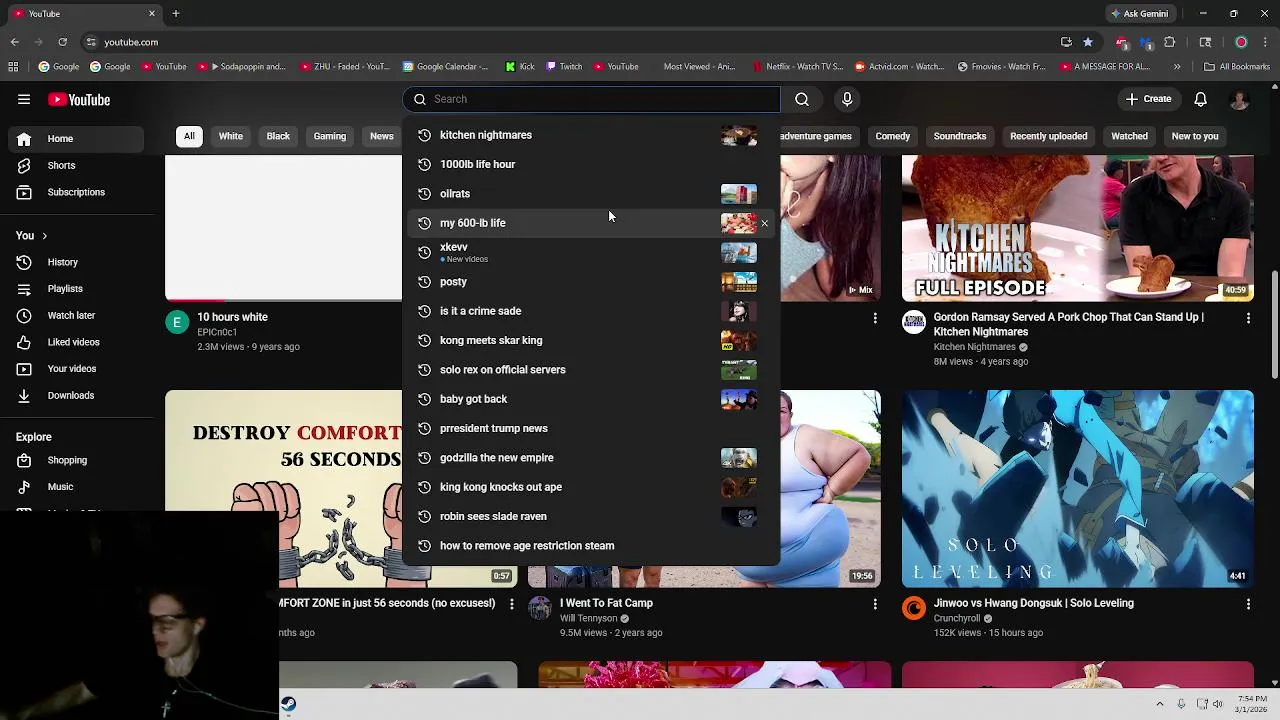Viewport: 1280px width, 720px height.
Task: Choose how to remove age restriction steam
Action: tap(591, 545)
